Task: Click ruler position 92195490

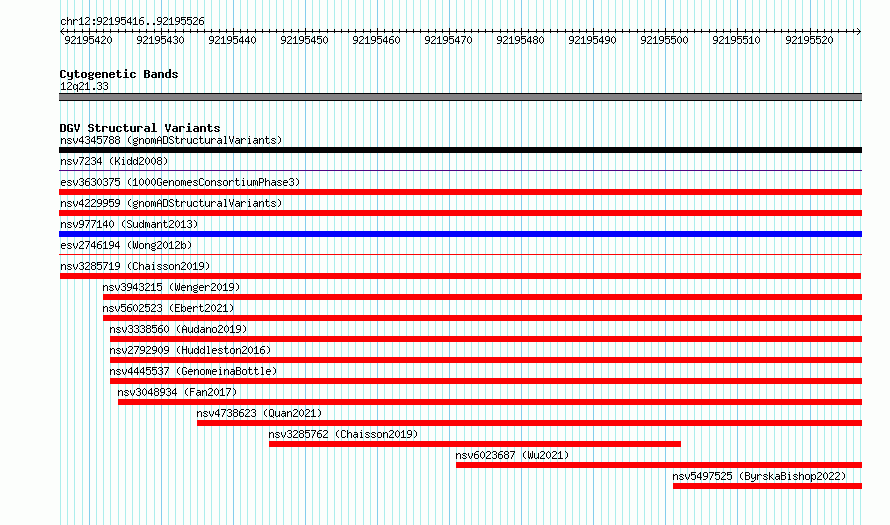Action: (x=593, y=40)
